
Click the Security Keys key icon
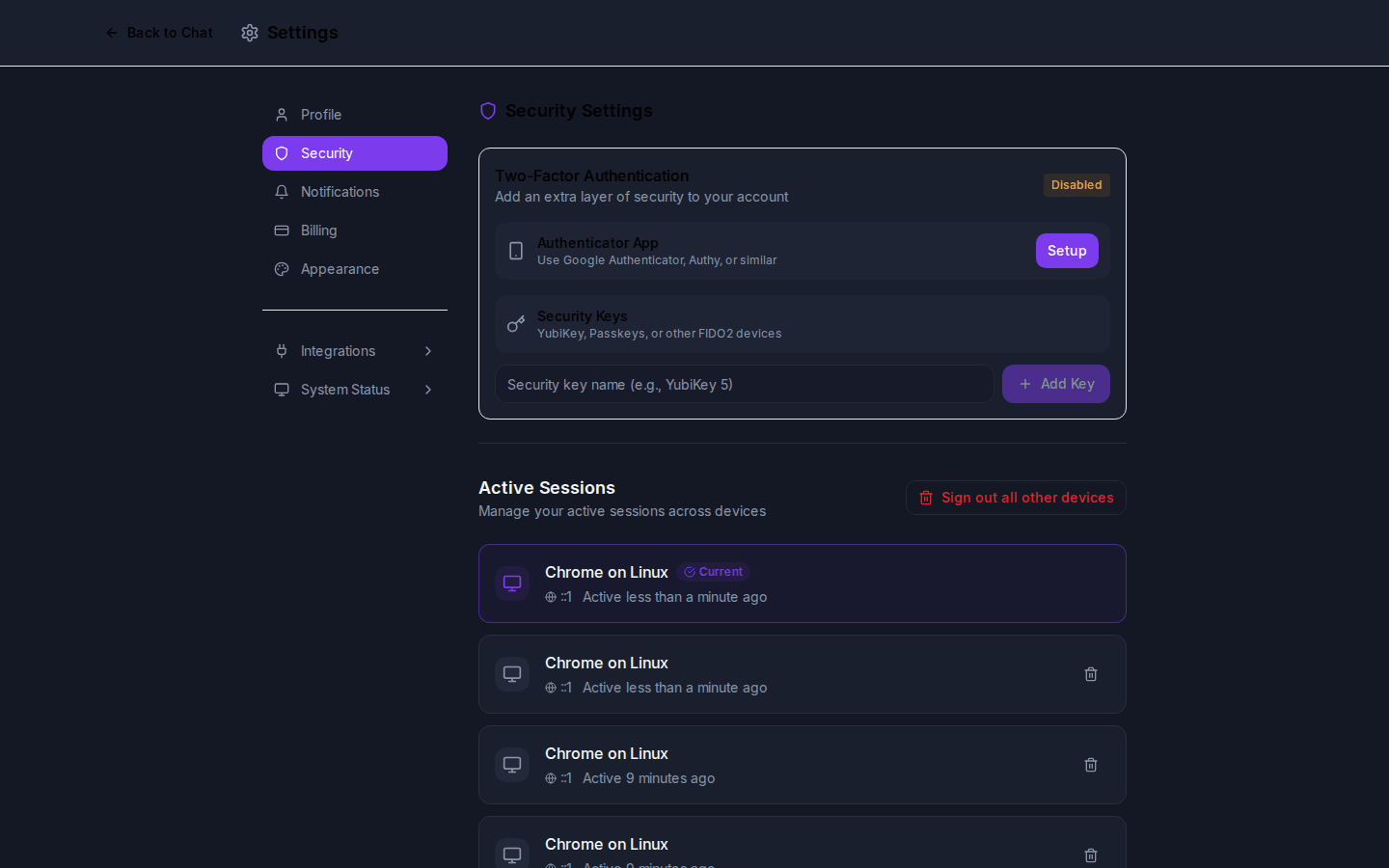[x=516, y=324]
